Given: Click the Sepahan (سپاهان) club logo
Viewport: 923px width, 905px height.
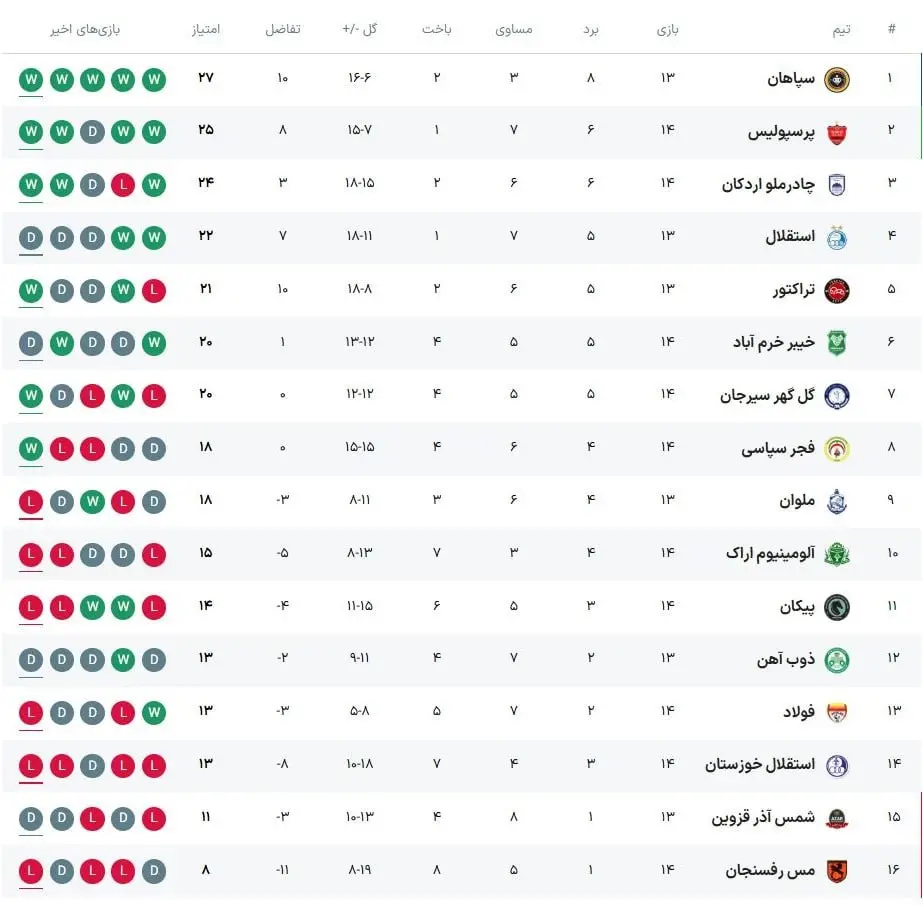Looking at the screenshot, I should click(836, 78).
